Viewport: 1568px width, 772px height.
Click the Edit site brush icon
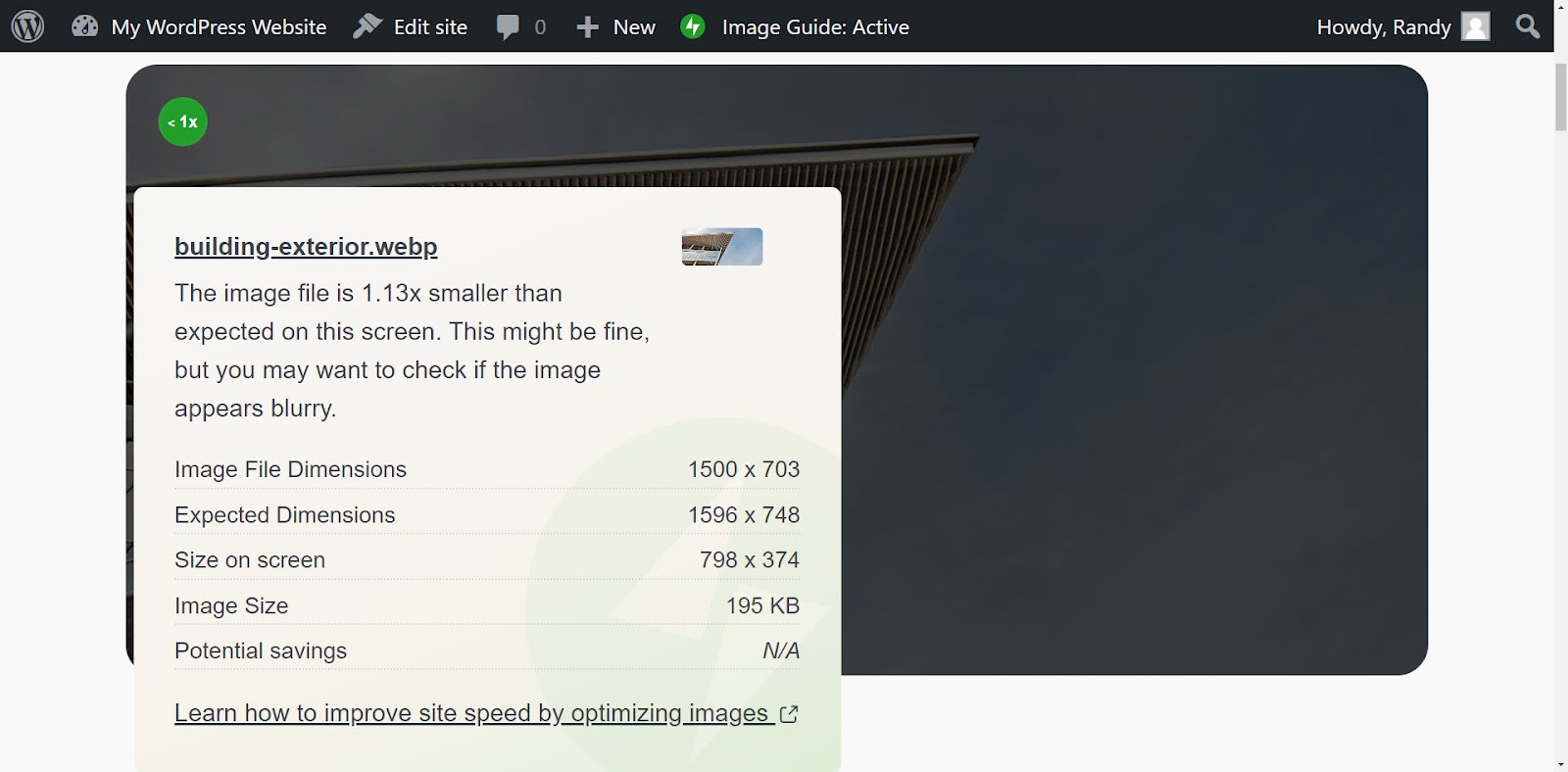coord(367,26)
